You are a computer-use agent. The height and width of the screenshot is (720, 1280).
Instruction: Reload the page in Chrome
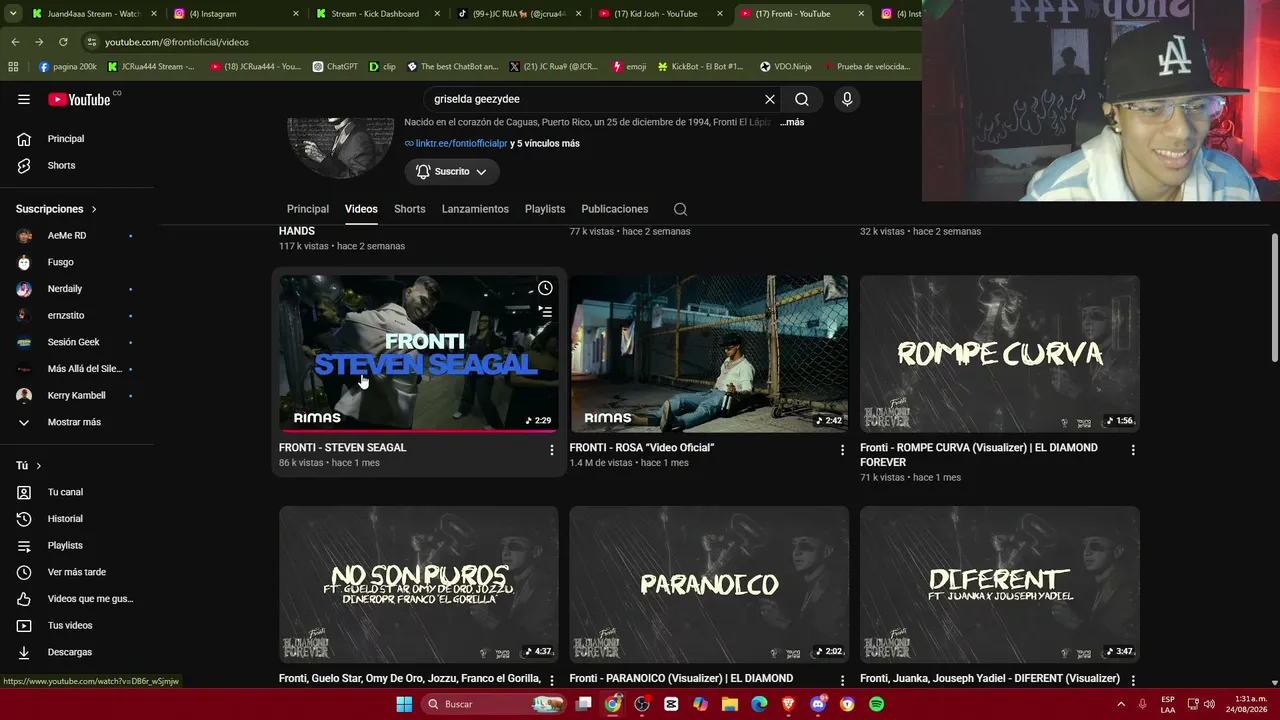point(63,42)
